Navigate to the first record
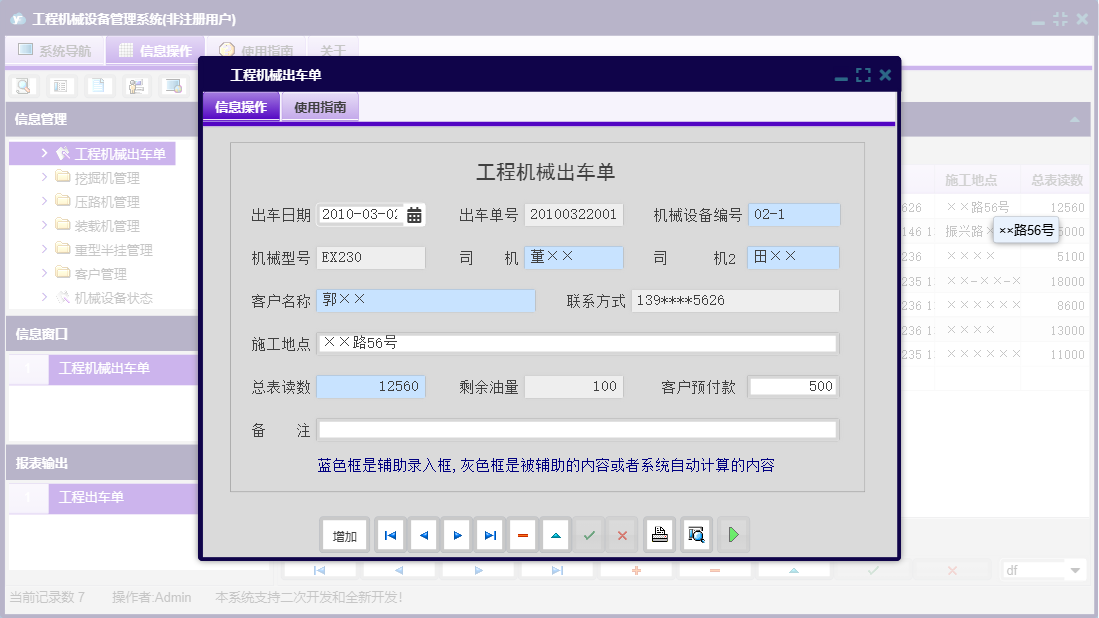Screen dimensions: 1099x618 [390, 534]
